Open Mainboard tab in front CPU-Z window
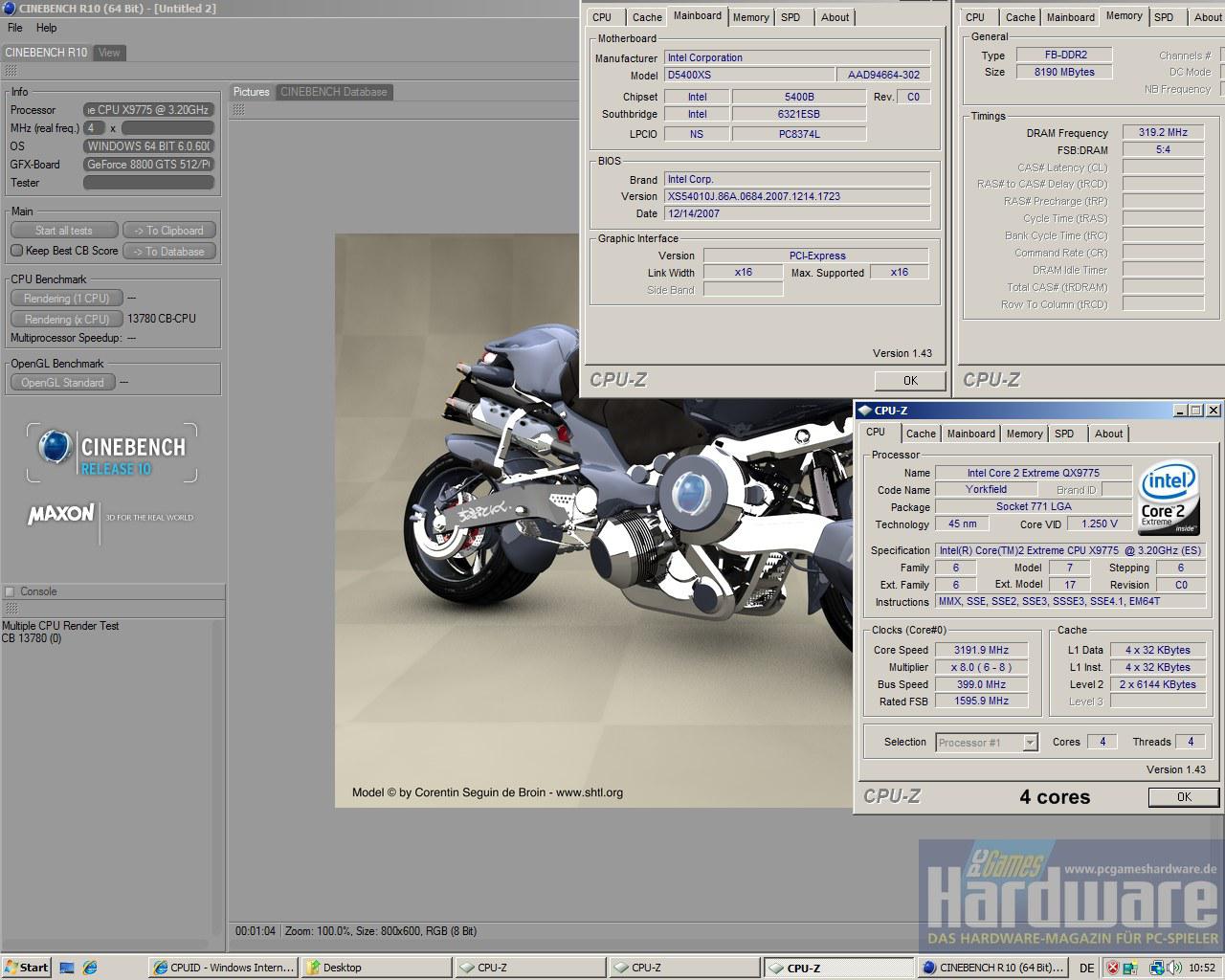The height and width of the screenshot is (980, 1225). pyautogui.click(x=971, y=434)
